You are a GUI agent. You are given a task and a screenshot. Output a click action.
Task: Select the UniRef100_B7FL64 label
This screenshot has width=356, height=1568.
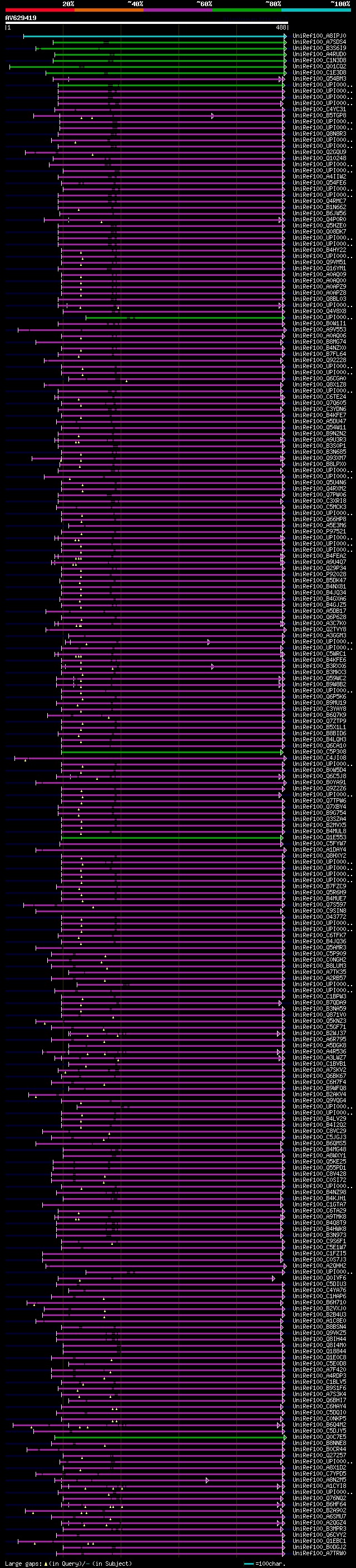(x=319, y=354)
